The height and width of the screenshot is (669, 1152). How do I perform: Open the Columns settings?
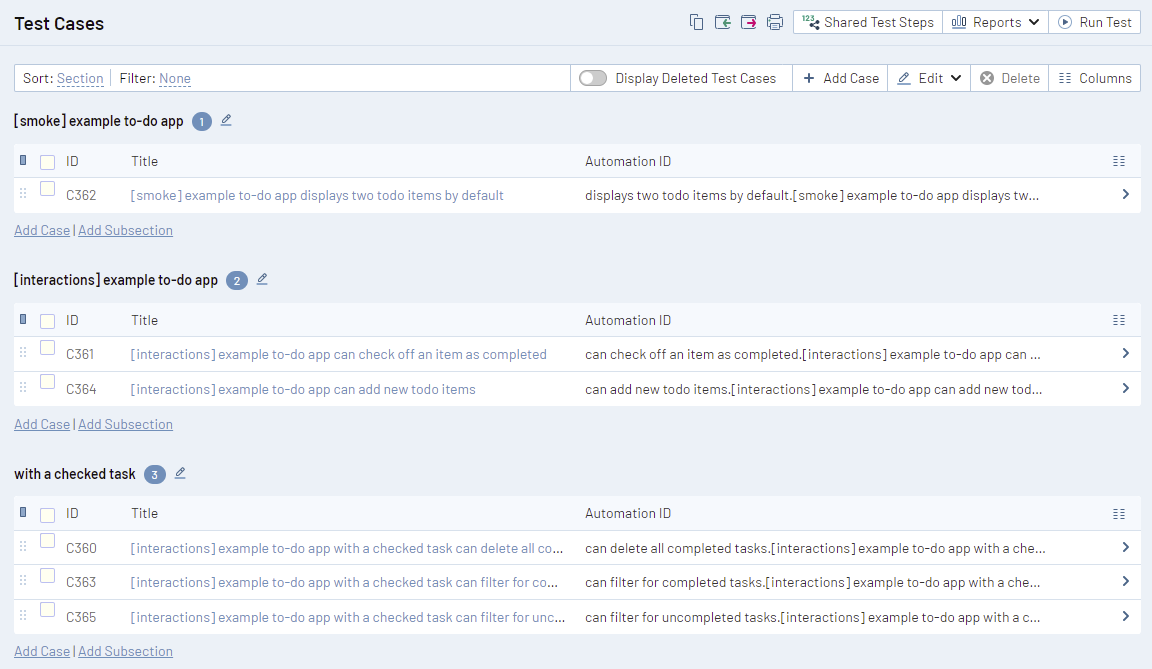point(1095,78)
